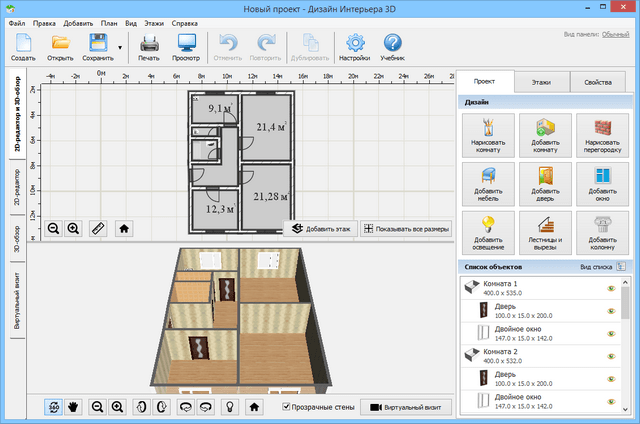Click the Нарисовать комнату tool
Image resolution: width=640 pixels, height=424 pixels.
[x=489, y=136]
